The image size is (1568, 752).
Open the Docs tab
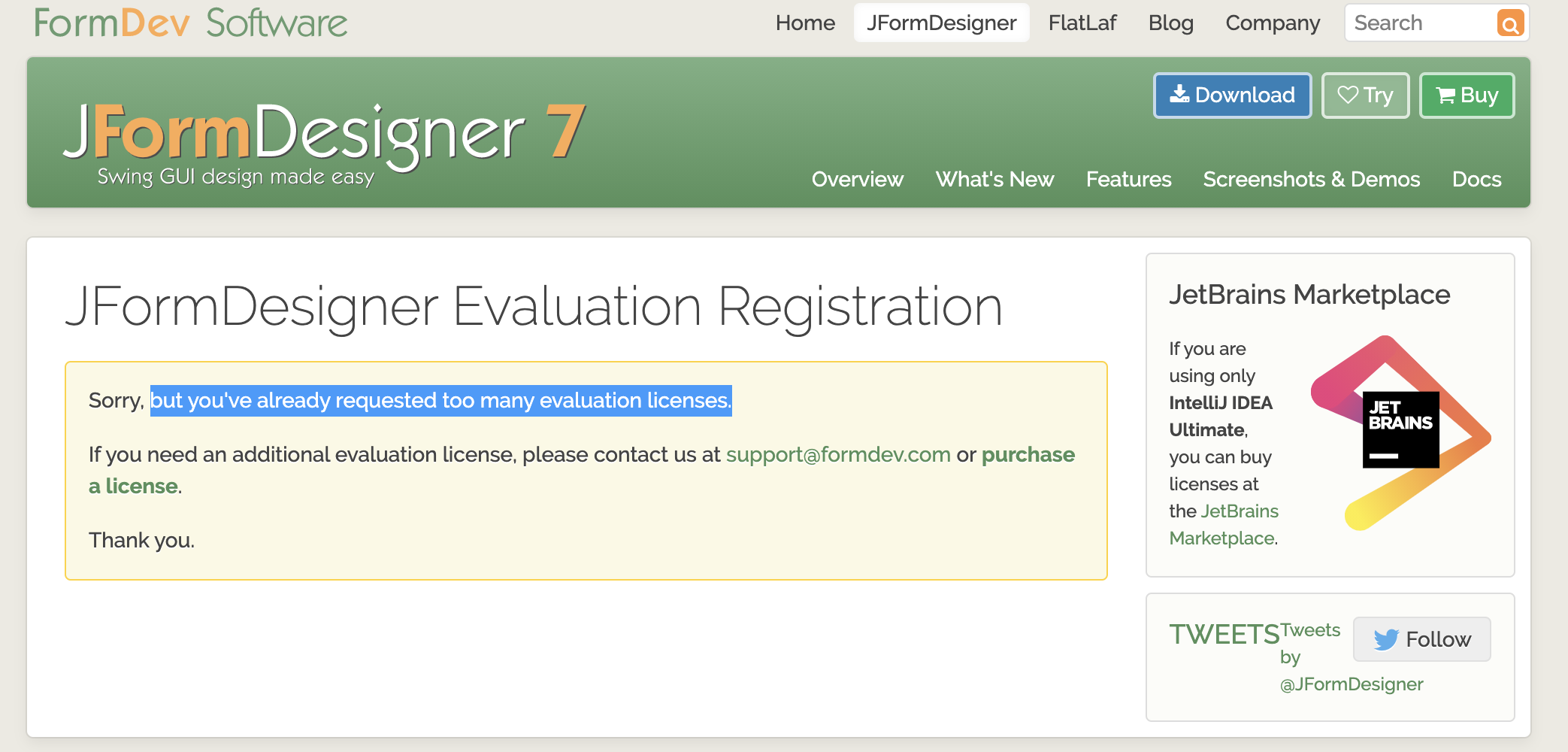pyautogui.click(x=1476, y=179)
